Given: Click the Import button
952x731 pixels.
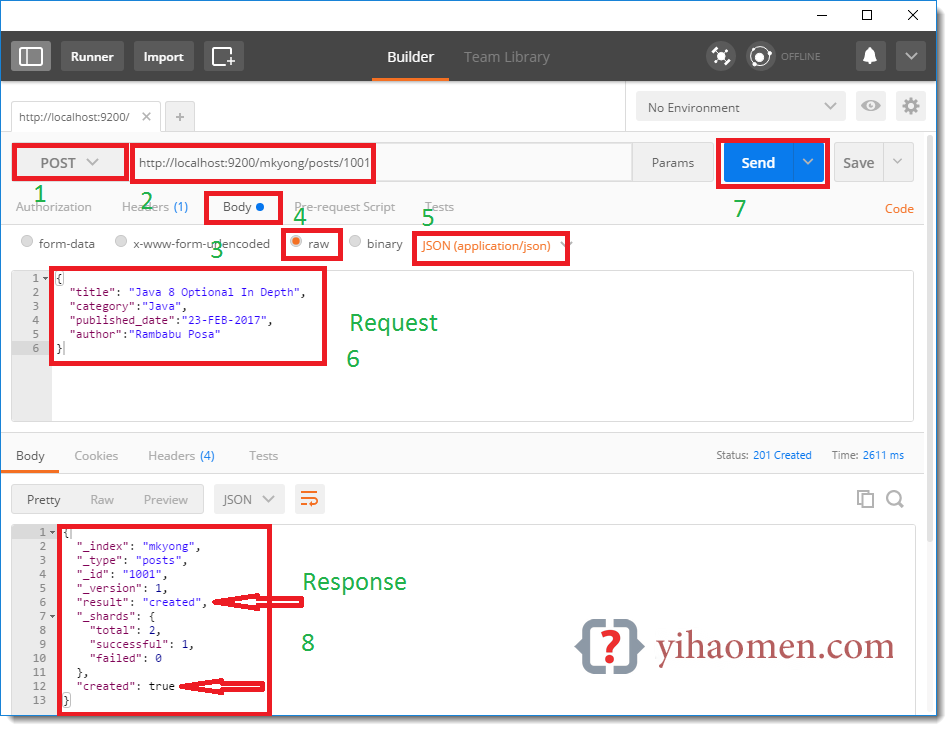Looking at the screenshot, I should [163, 56].
